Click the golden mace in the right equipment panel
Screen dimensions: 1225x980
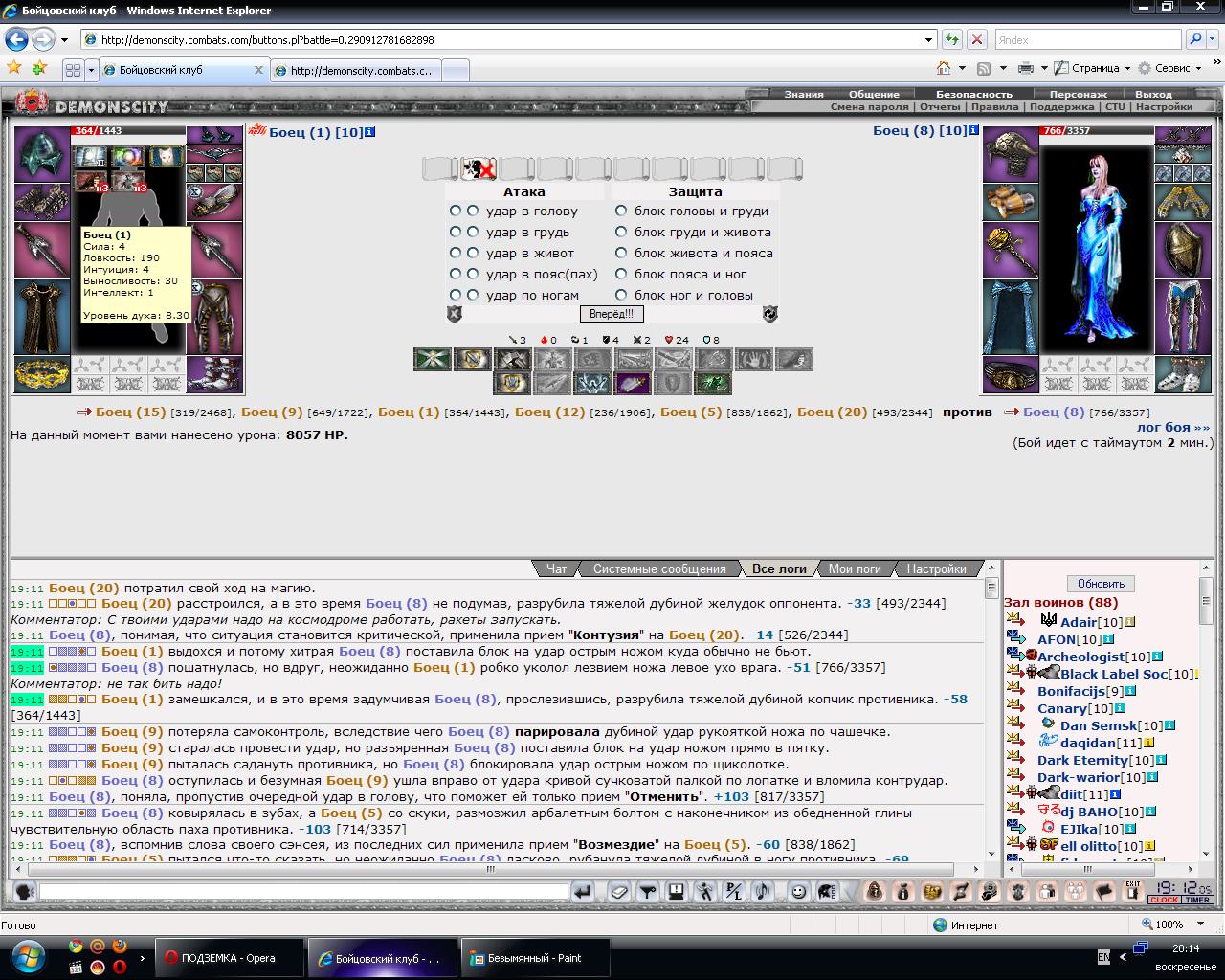click(x=1011, y=252)
